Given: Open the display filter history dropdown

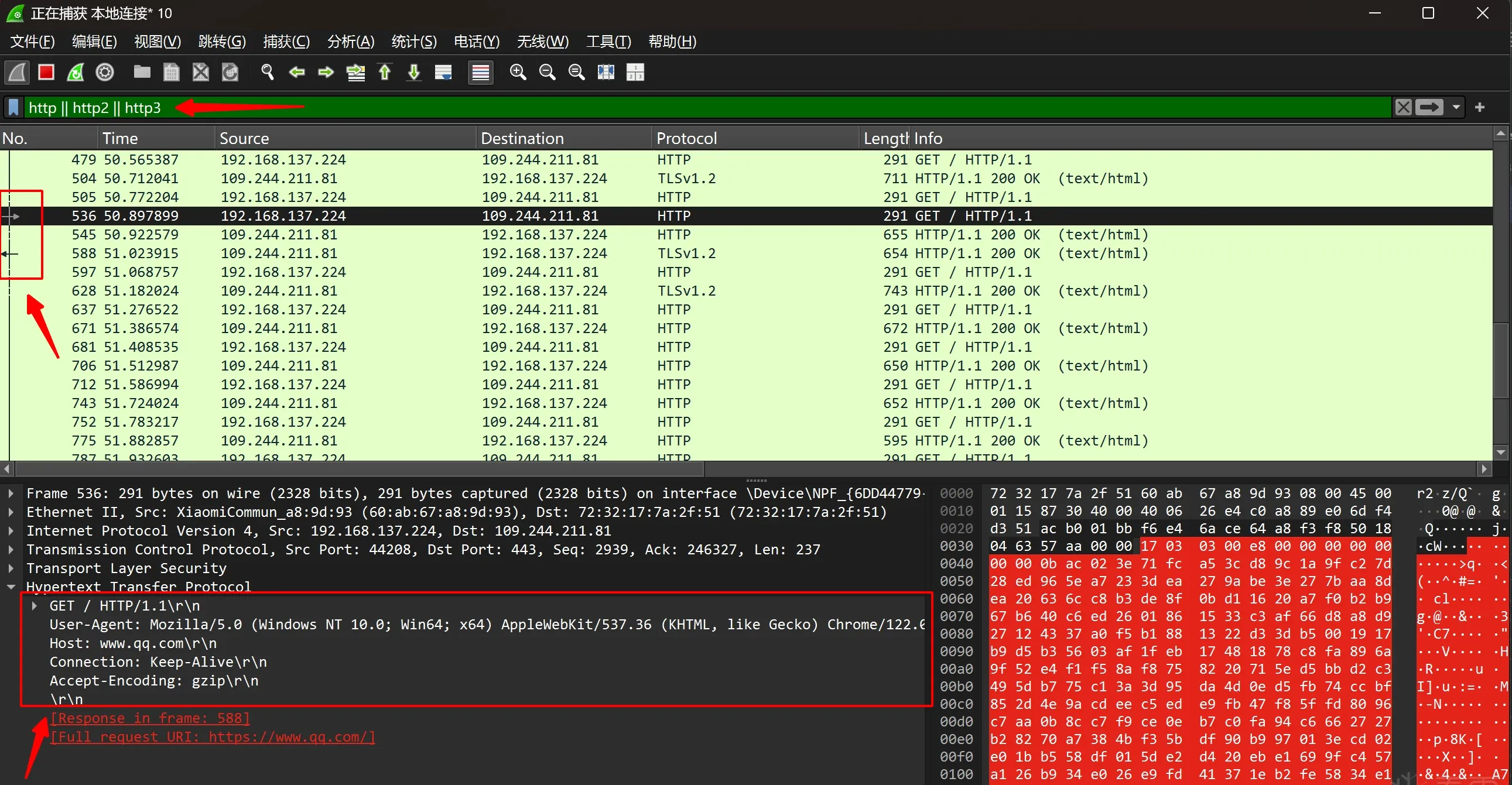Looking at the screenshot, I should [1456, 107].
